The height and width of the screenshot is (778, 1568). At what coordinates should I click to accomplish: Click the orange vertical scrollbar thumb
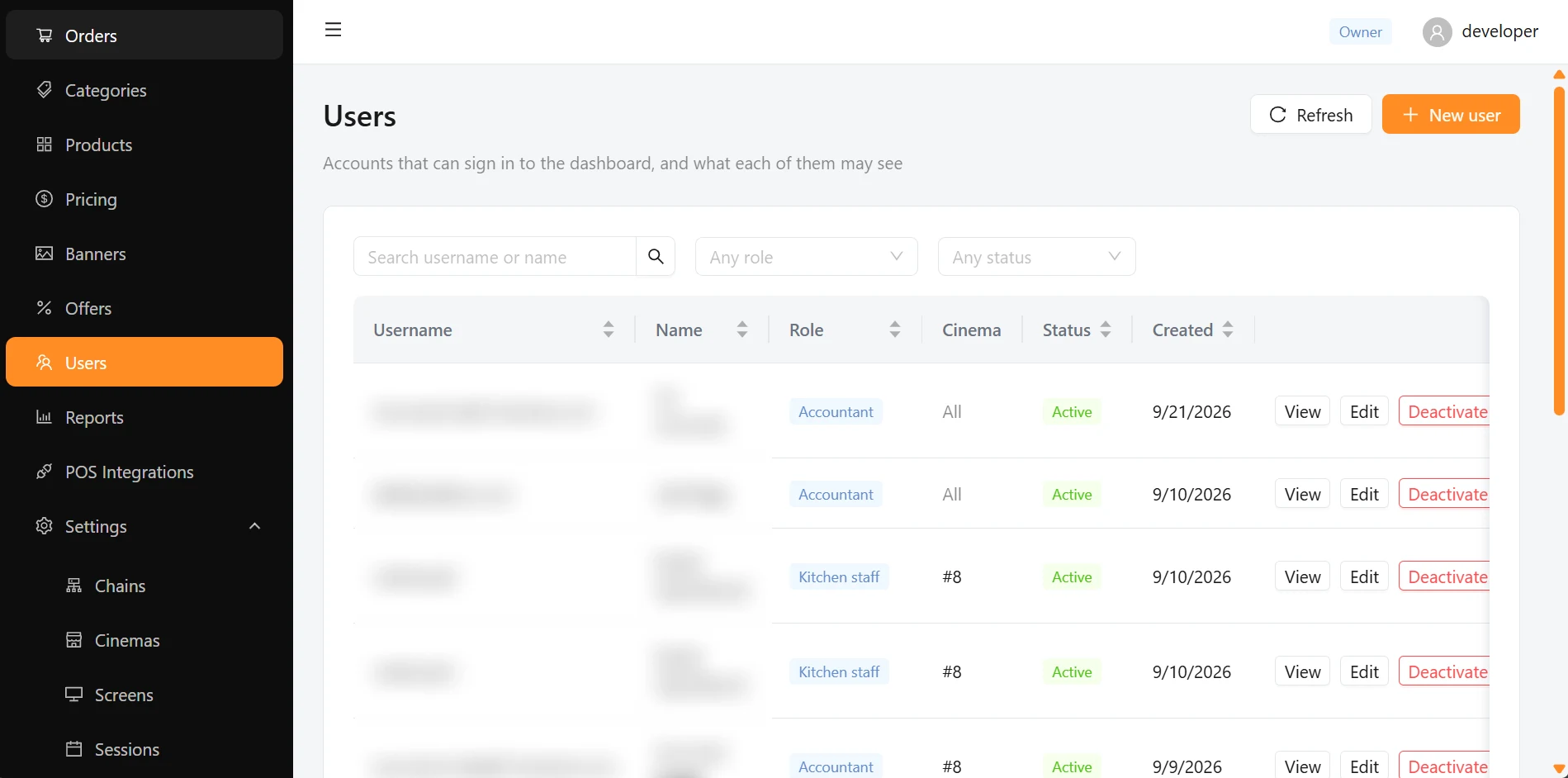(x=1559, y=249)
